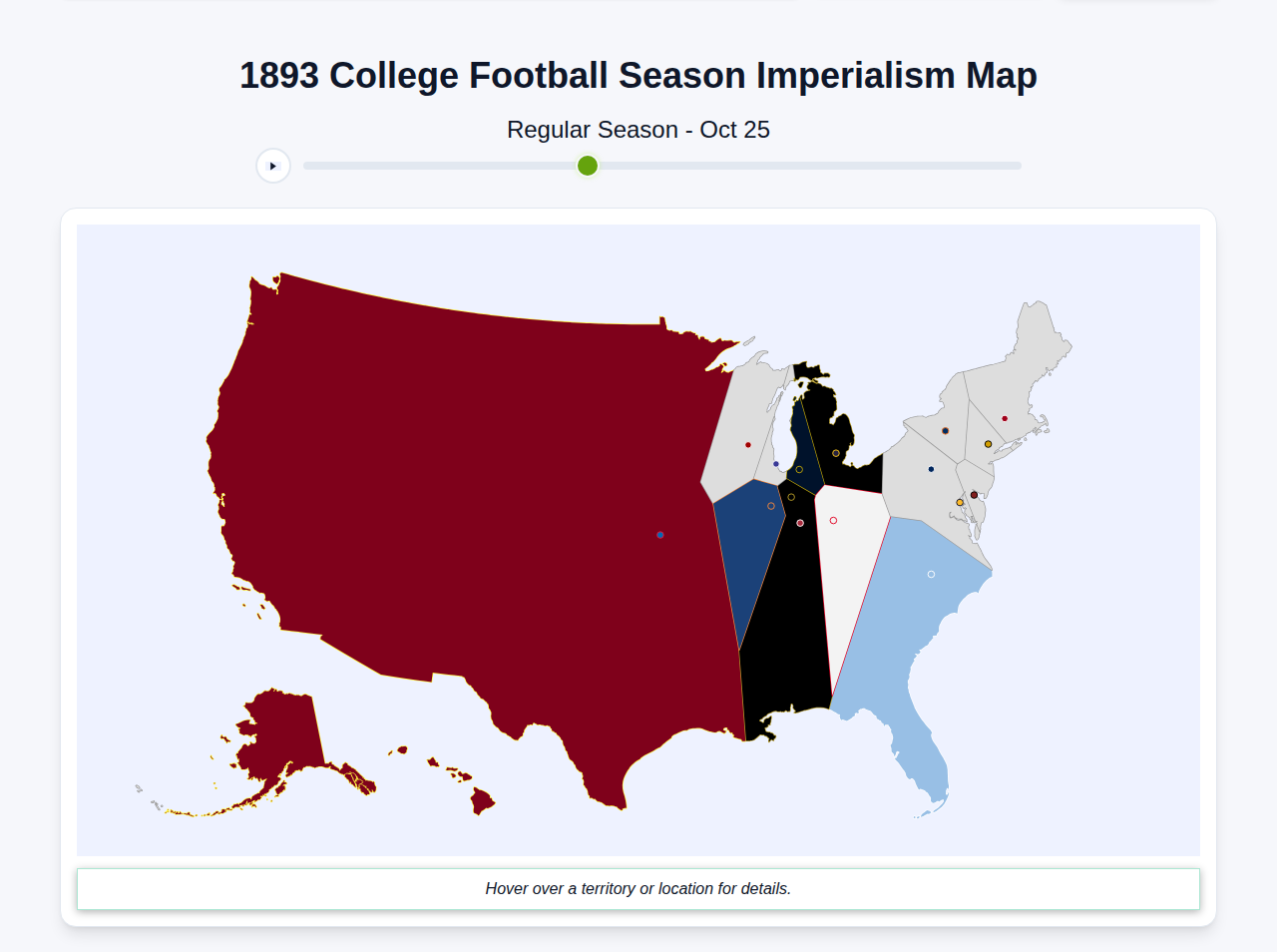This screenshot has width=1277, height=952.
Task: Click the red dot in northern New England
Action: click(1005, 418)
